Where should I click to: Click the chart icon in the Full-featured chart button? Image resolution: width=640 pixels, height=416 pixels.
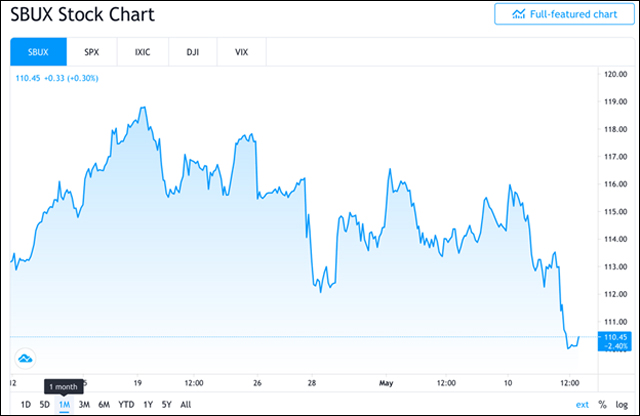(x=519, y=14)
